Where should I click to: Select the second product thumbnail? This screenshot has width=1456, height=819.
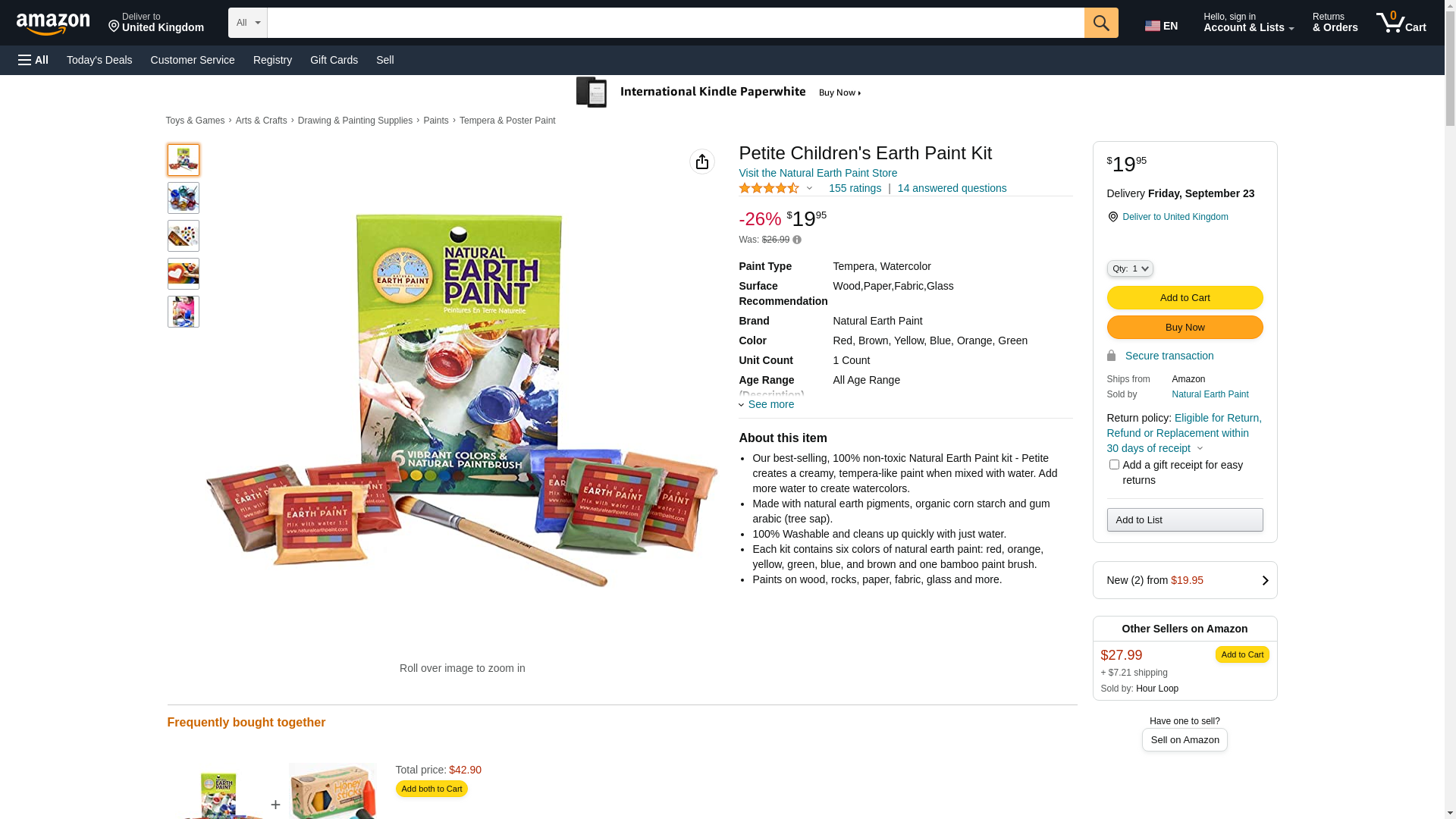click(x=184, y=198)
